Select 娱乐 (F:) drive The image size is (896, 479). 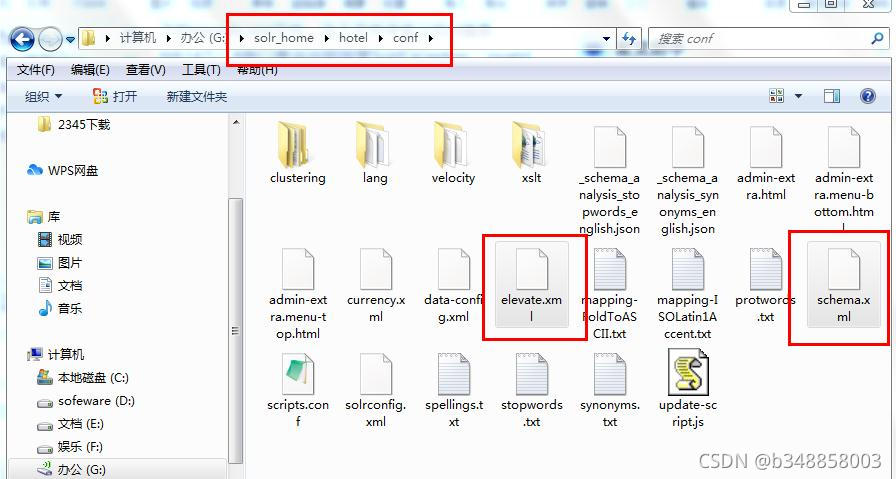70,447
